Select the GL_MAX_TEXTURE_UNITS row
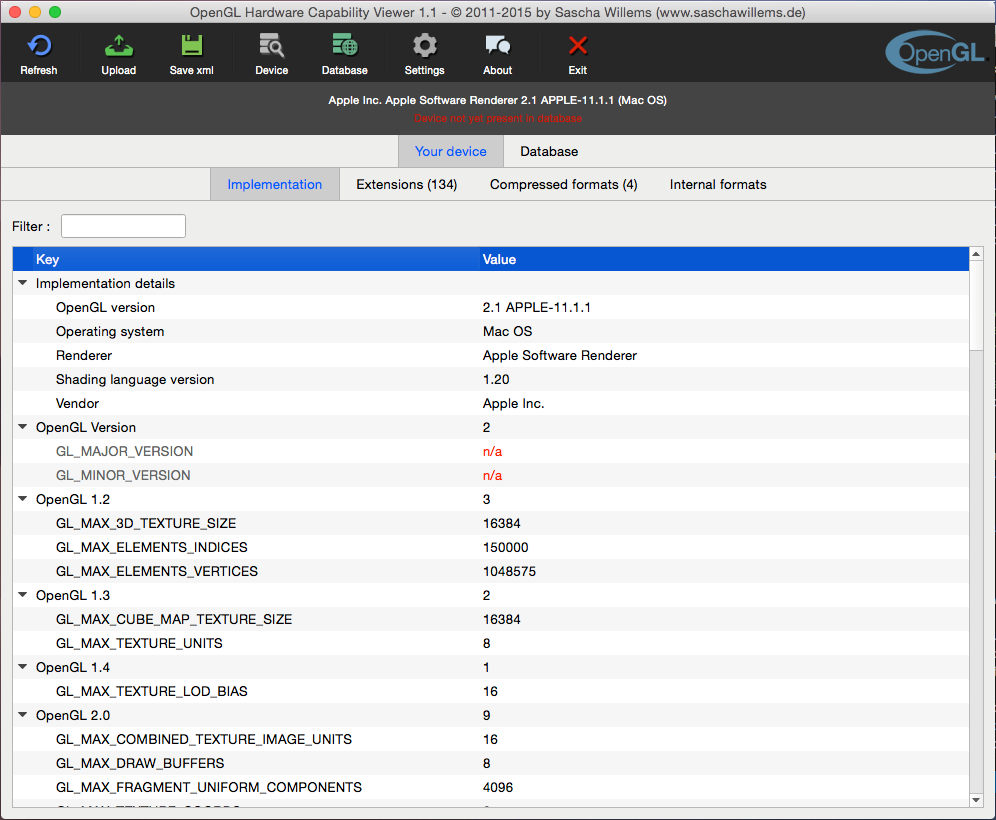 490,643
